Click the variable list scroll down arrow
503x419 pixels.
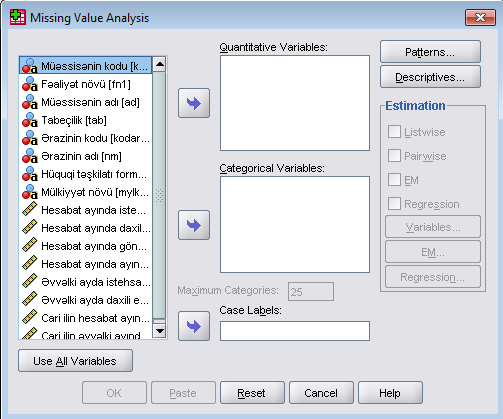(x=160, y=331)
